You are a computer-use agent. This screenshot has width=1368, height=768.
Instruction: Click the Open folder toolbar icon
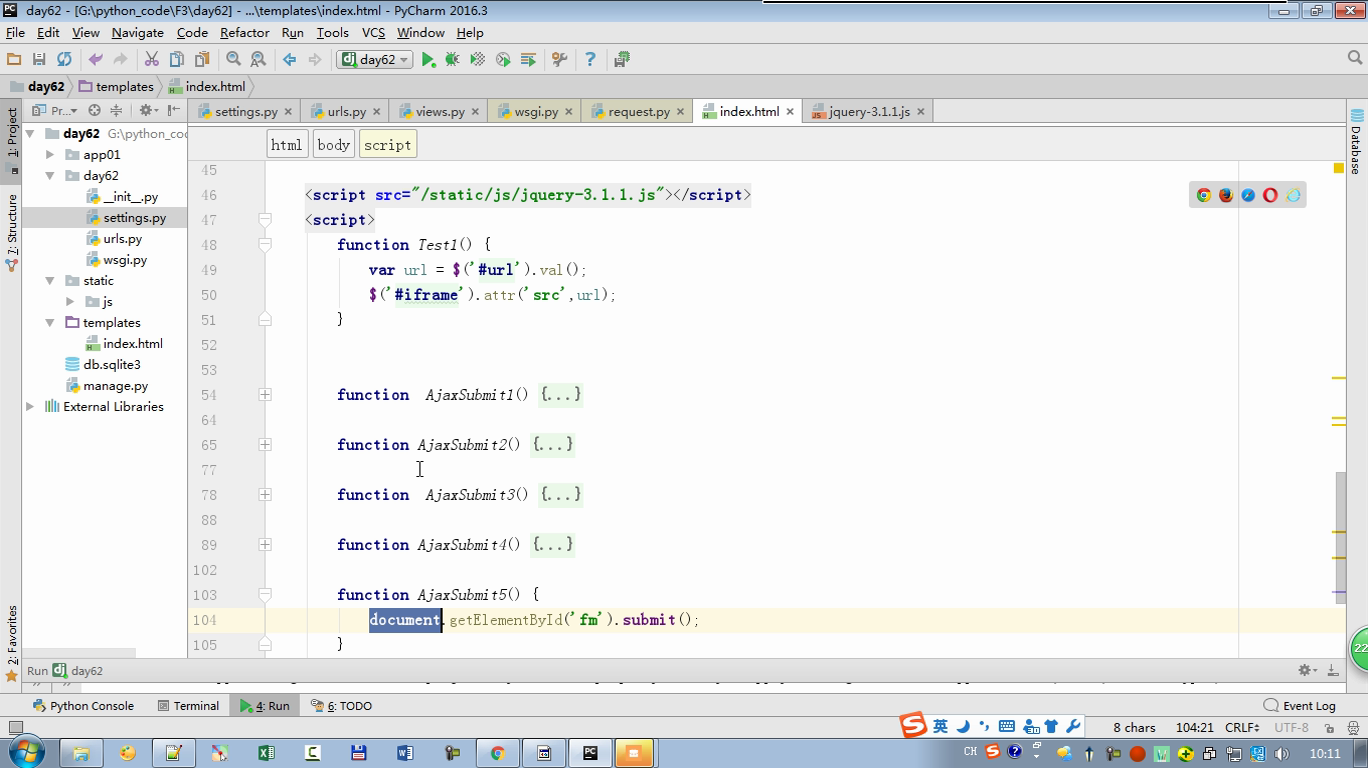[x=14, y=60]
